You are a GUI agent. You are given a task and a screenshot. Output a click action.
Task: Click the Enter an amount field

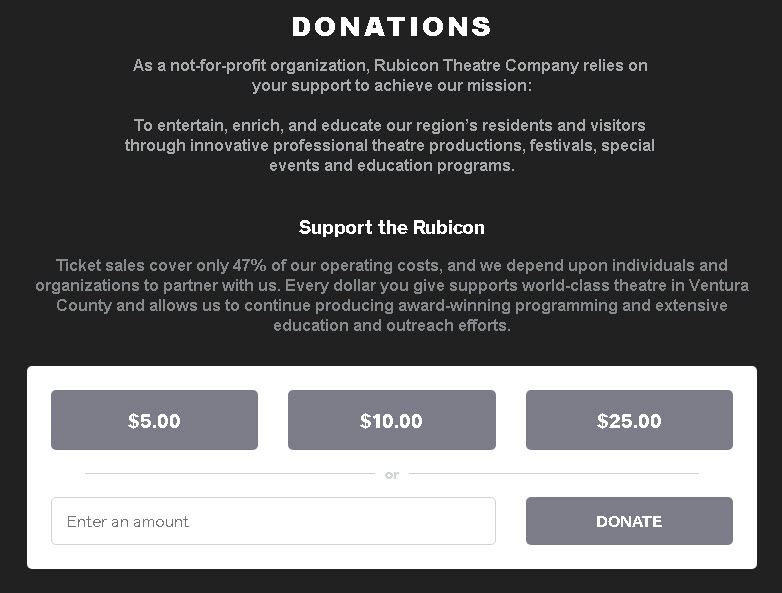point(273,521)
